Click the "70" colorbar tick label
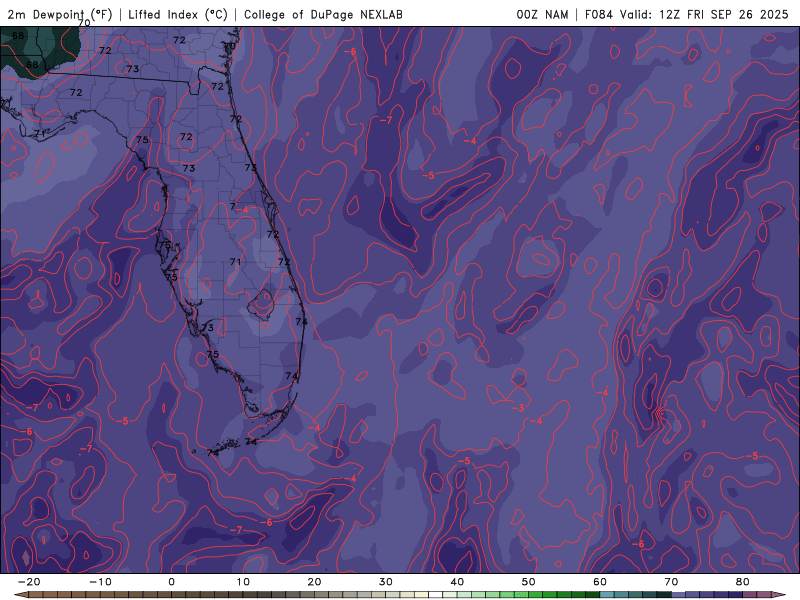This screenshot has height=600, width=800. click(x=671, y=582)
